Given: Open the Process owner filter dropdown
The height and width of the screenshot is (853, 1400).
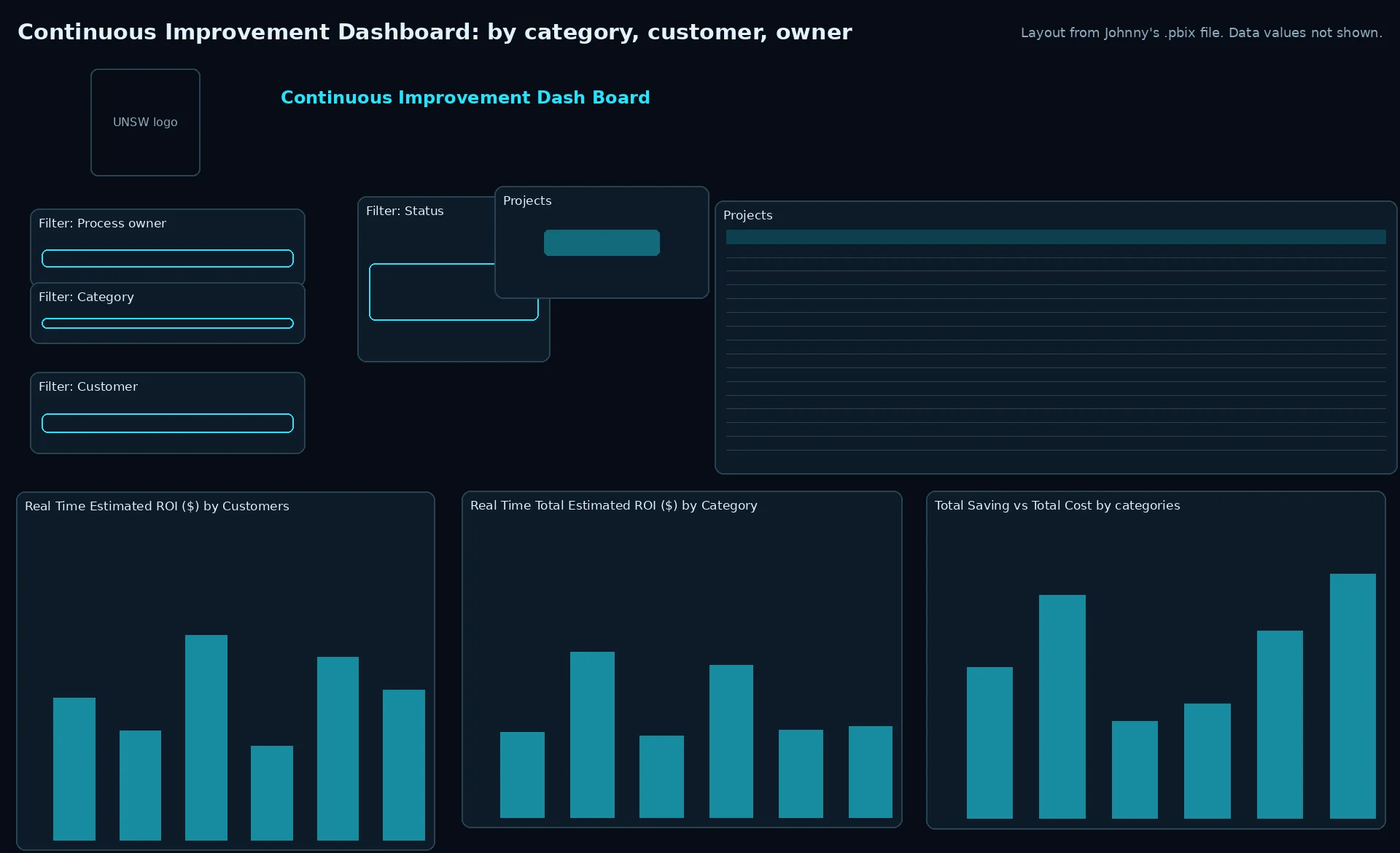Looking at the screenshot, I should pyautogui.click(x=168, y=259).
